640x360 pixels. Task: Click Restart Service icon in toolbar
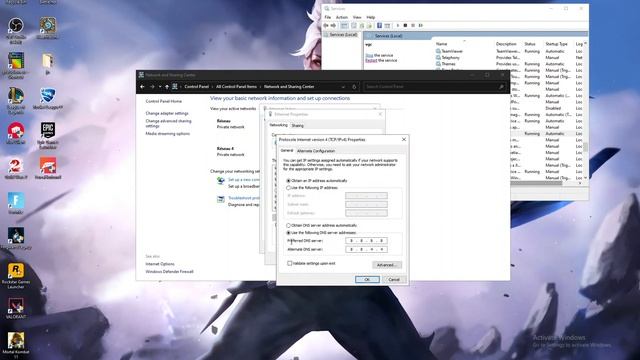[421, 25]
